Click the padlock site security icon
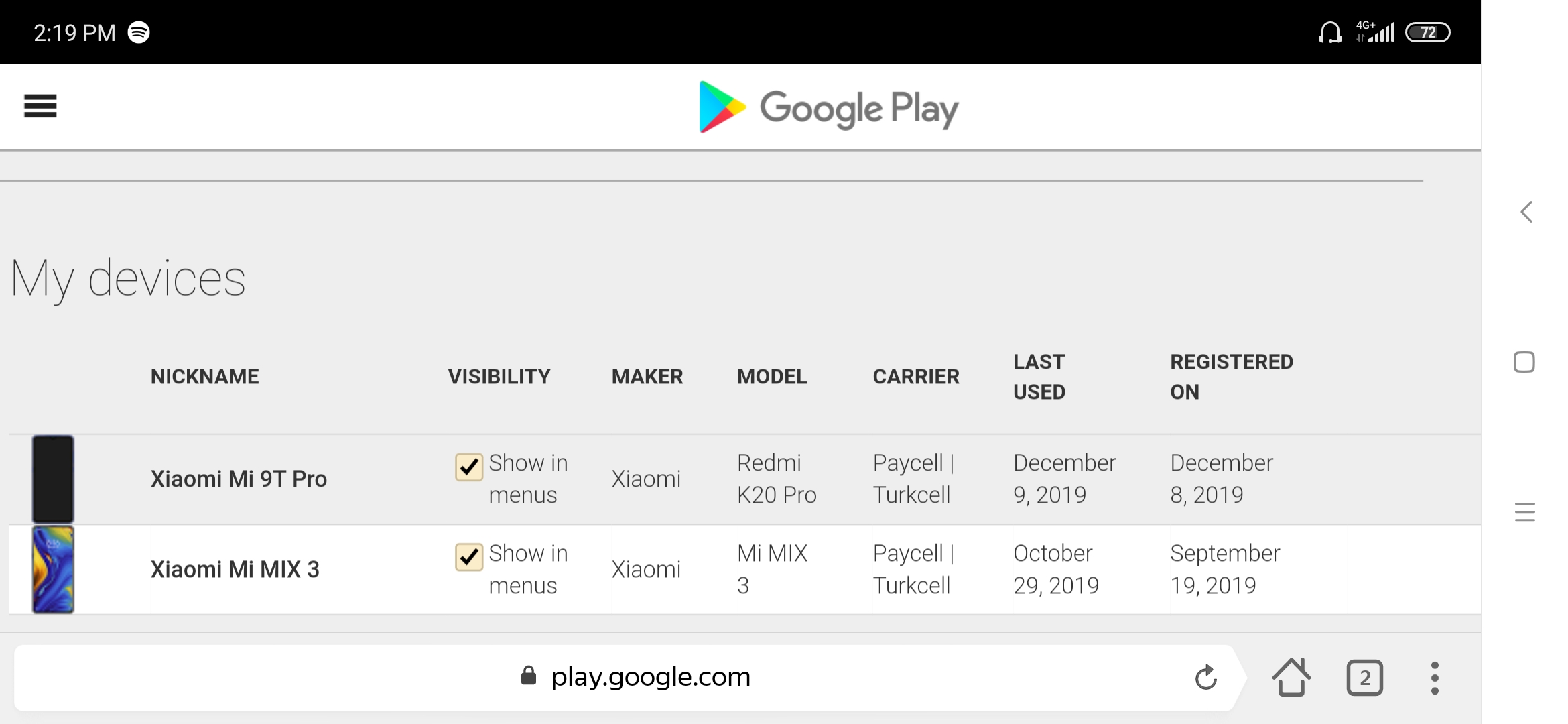This screenshot has width=1568, height=724. pos(529,676)
